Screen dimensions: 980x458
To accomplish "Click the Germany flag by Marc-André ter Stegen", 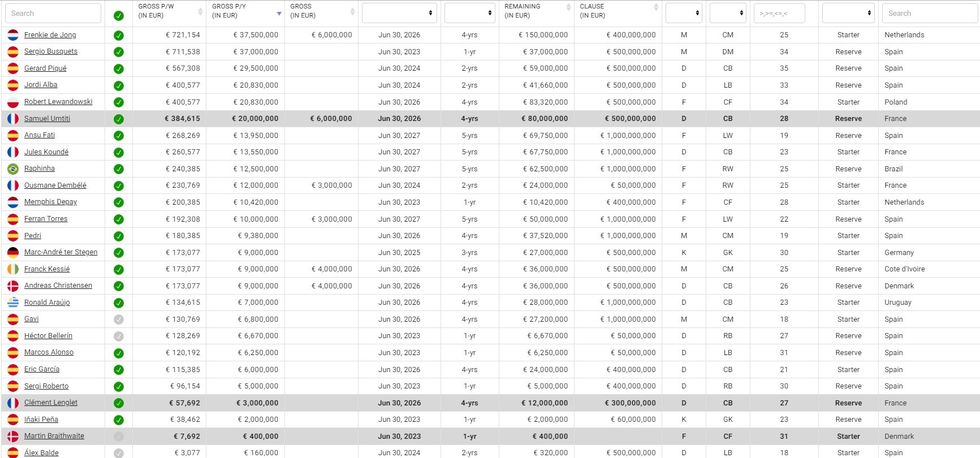I will pos(13,253).
